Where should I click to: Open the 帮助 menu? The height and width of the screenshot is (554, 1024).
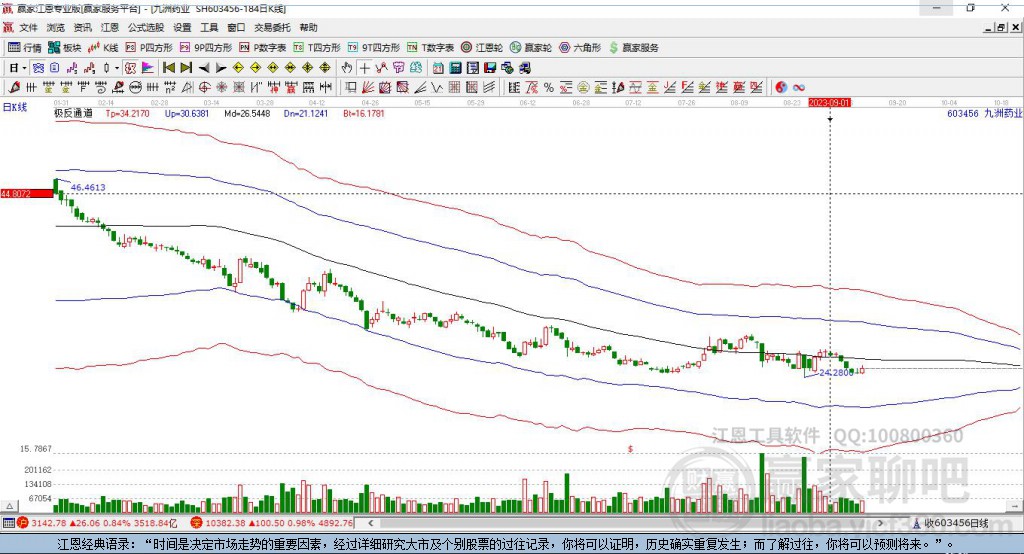(308, 27)
